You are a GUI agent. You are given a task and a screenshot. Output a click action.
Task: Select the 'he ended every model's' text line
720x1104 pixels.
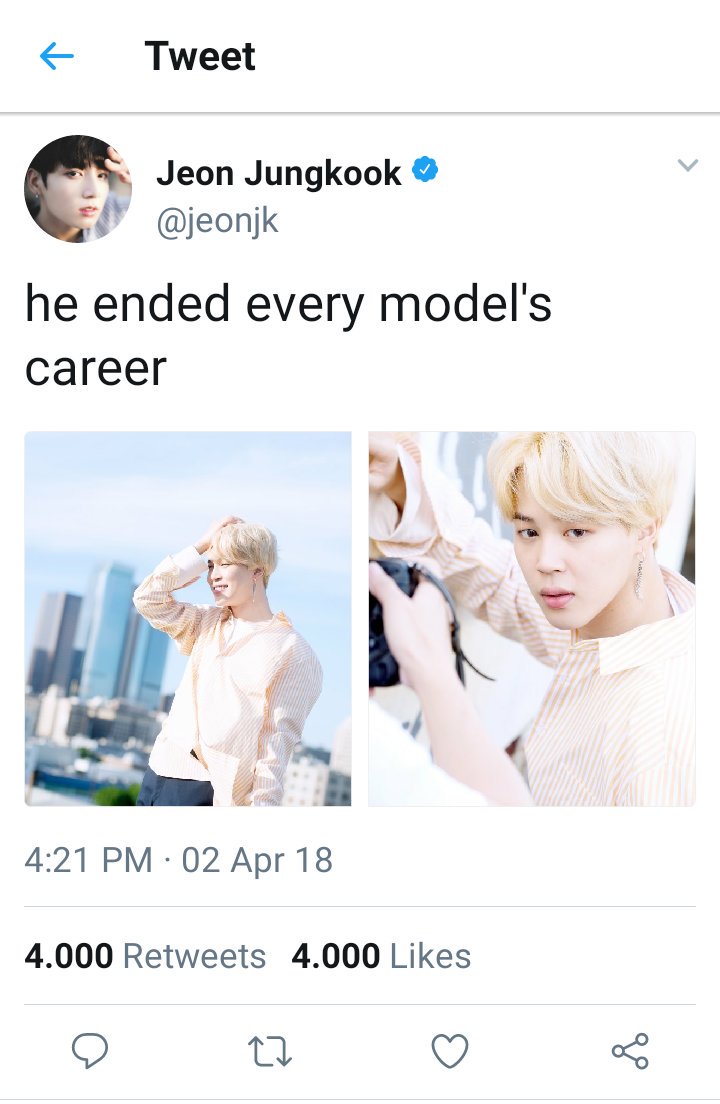[x=289, y=304]
